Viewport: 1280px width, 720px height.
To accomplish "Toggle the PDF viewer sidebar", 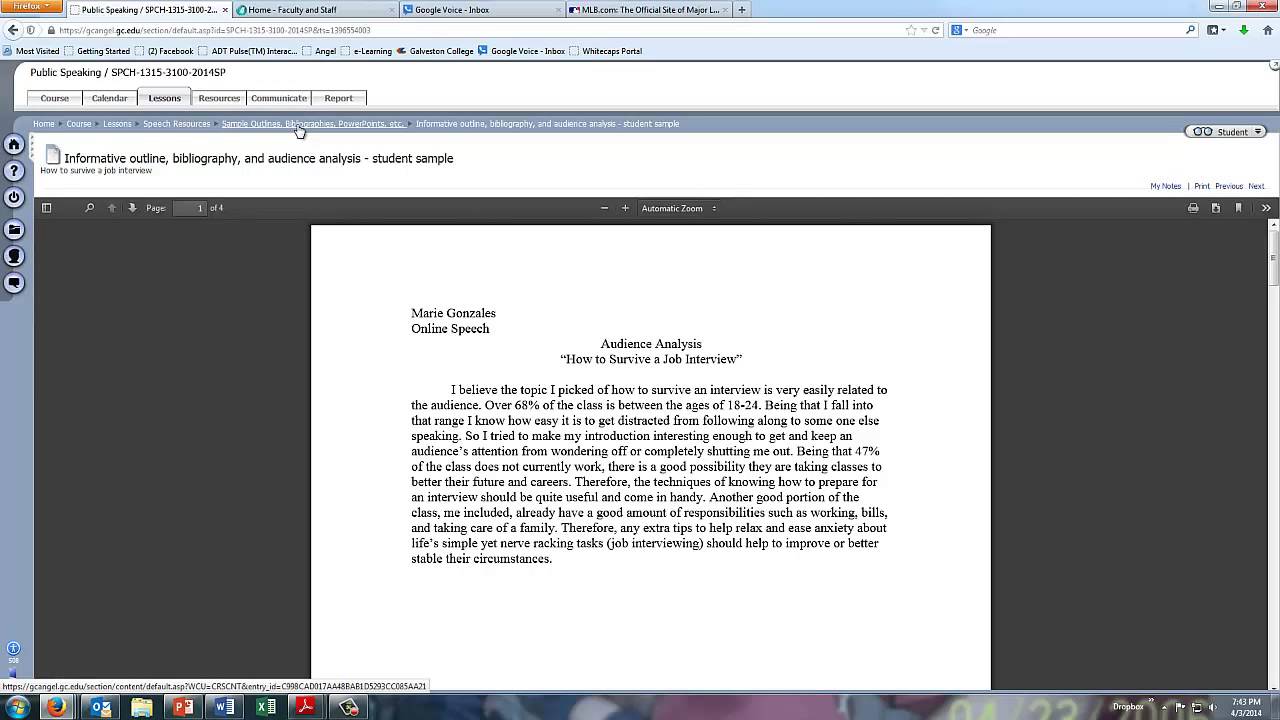I will (x=46, y=208).
